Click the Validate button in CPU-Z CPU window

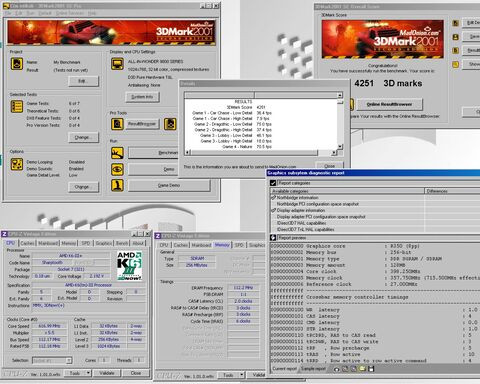pyautogui.click(x=107, y=373)
